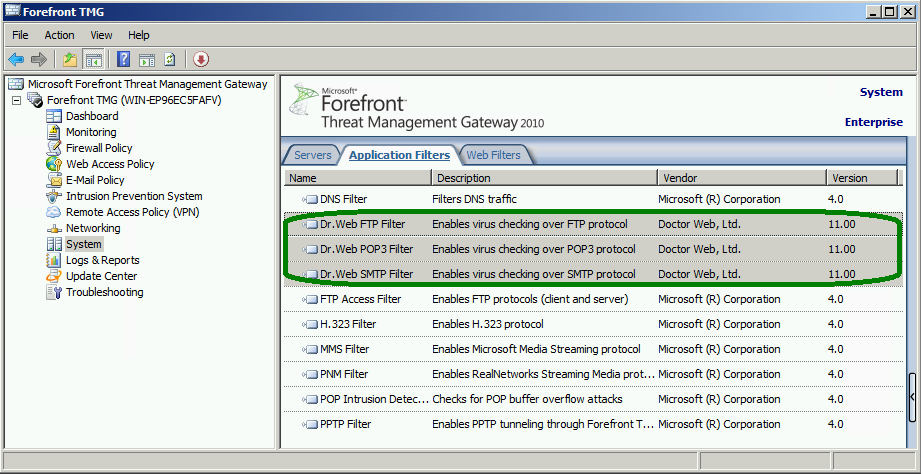The width and height of the screenshot is (922, 474).
Task: Click the Remote Access Policy cloud icon
Action: 54,212
